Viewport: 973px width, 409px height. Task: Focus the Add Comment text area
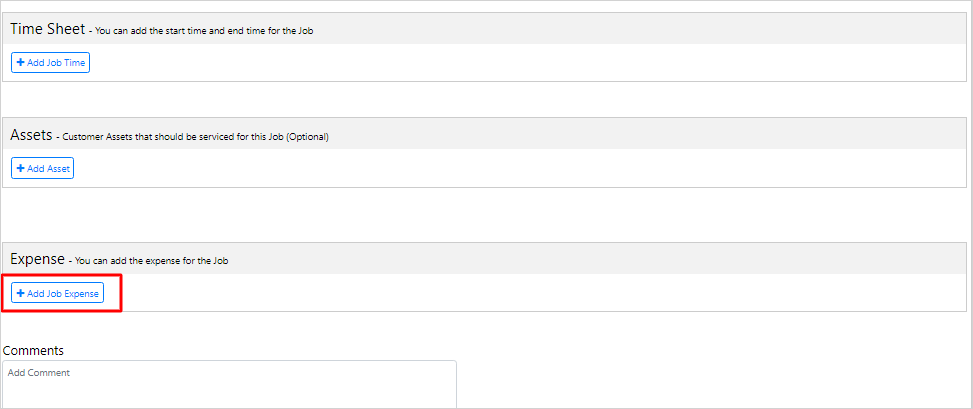click(x=230, y=387)
